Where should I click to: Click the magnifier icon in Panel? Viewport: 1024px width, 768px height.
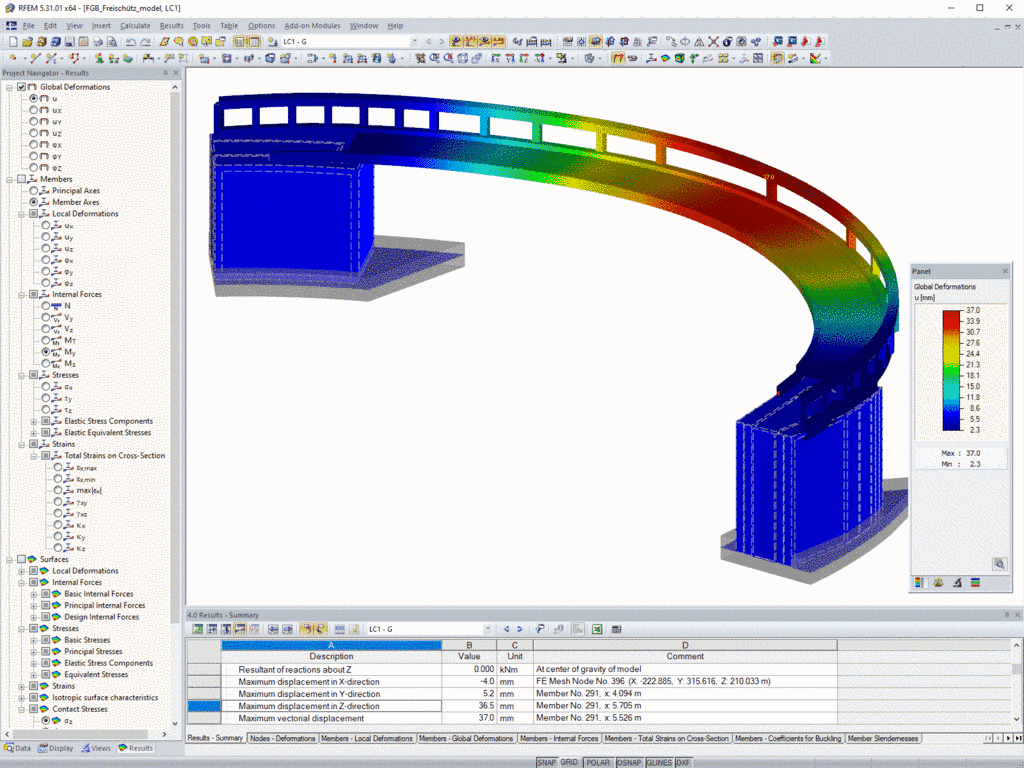tap(999, 564)
